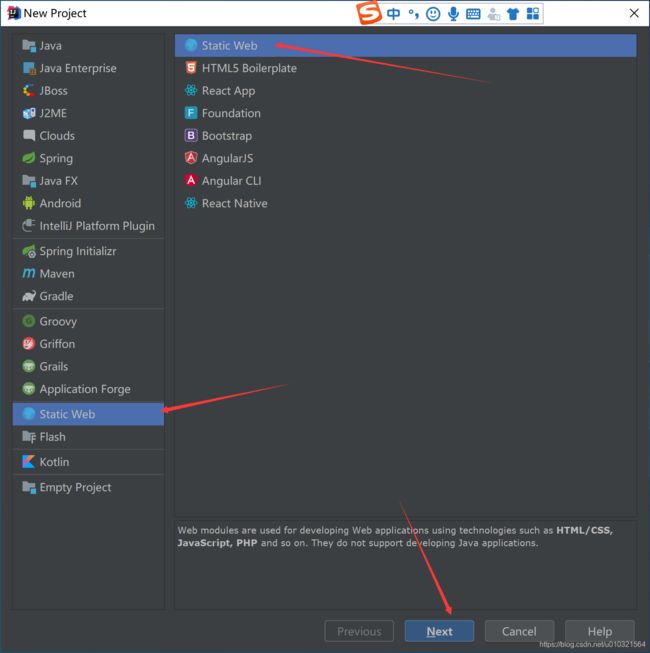Select the Application Forge label
The height and width of the screenshot is (653, 650).
click(x=85, y=389)
